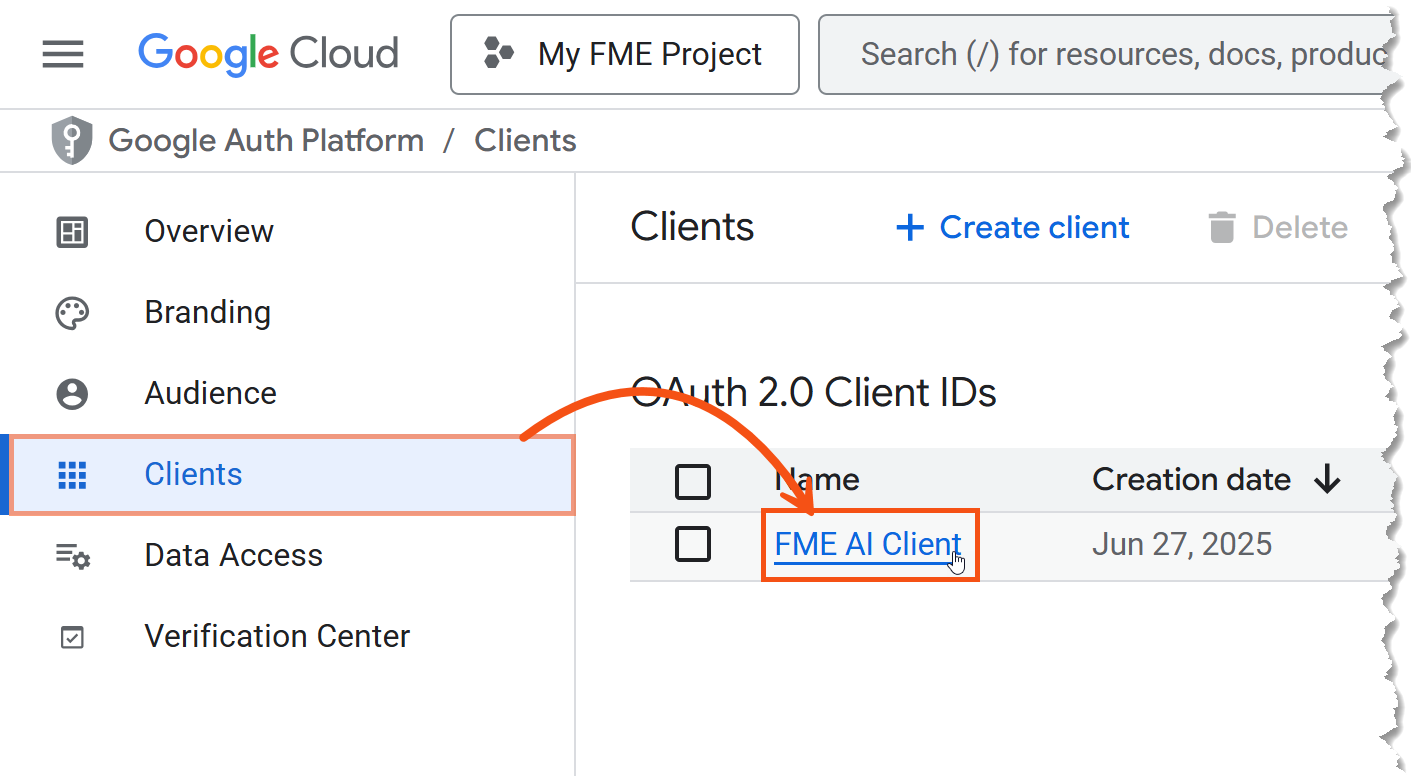
Task: Click the trash can icon
Action: pyautogui.click(x=1221, y=228)
